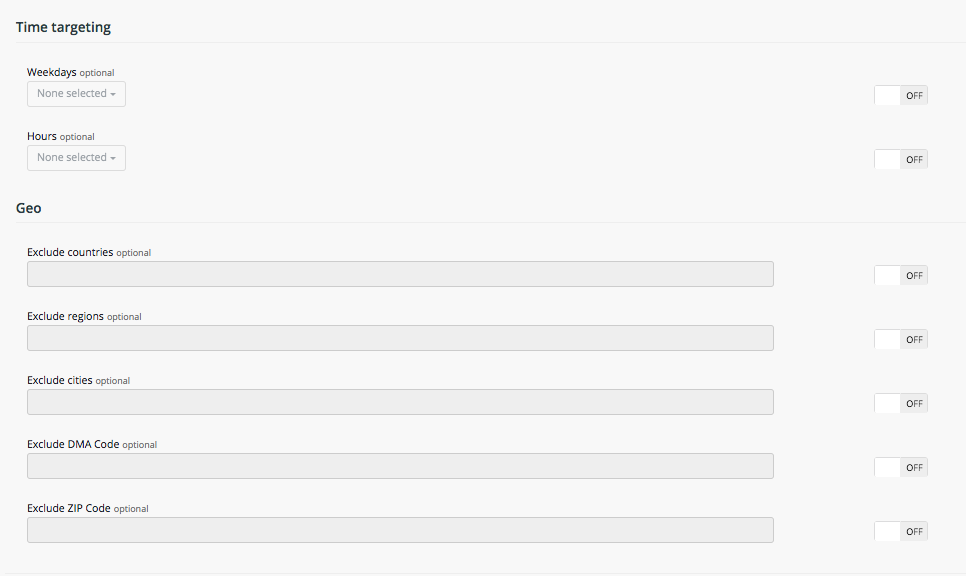
Task: Select the Exclude DMA Code input box
Action: [400, 466]
